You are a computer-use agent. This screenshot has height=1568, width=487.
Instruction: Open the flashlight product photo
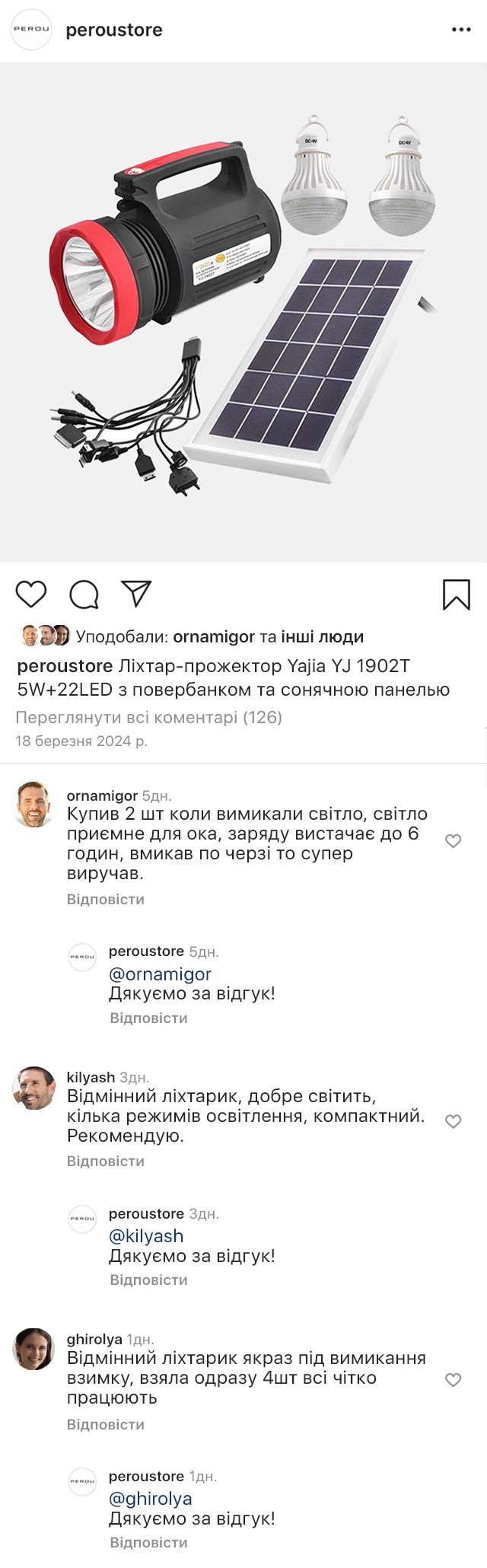[x=243, y=312]
